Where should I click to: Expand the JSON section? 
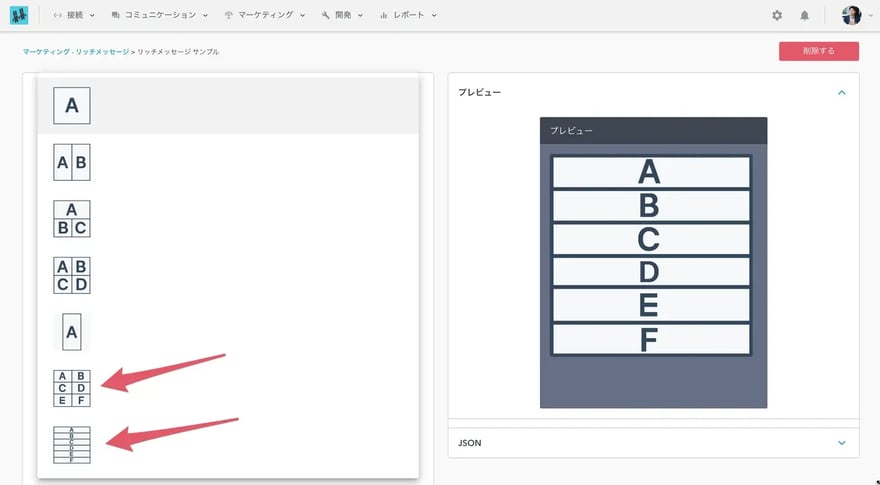tap(841, 442)
